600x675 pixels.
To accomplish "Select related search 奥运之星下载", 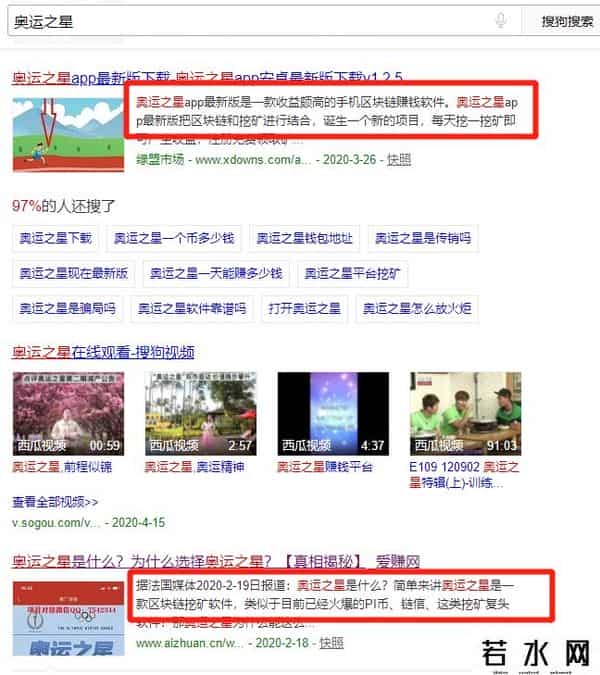I will (x=56, y=238).
